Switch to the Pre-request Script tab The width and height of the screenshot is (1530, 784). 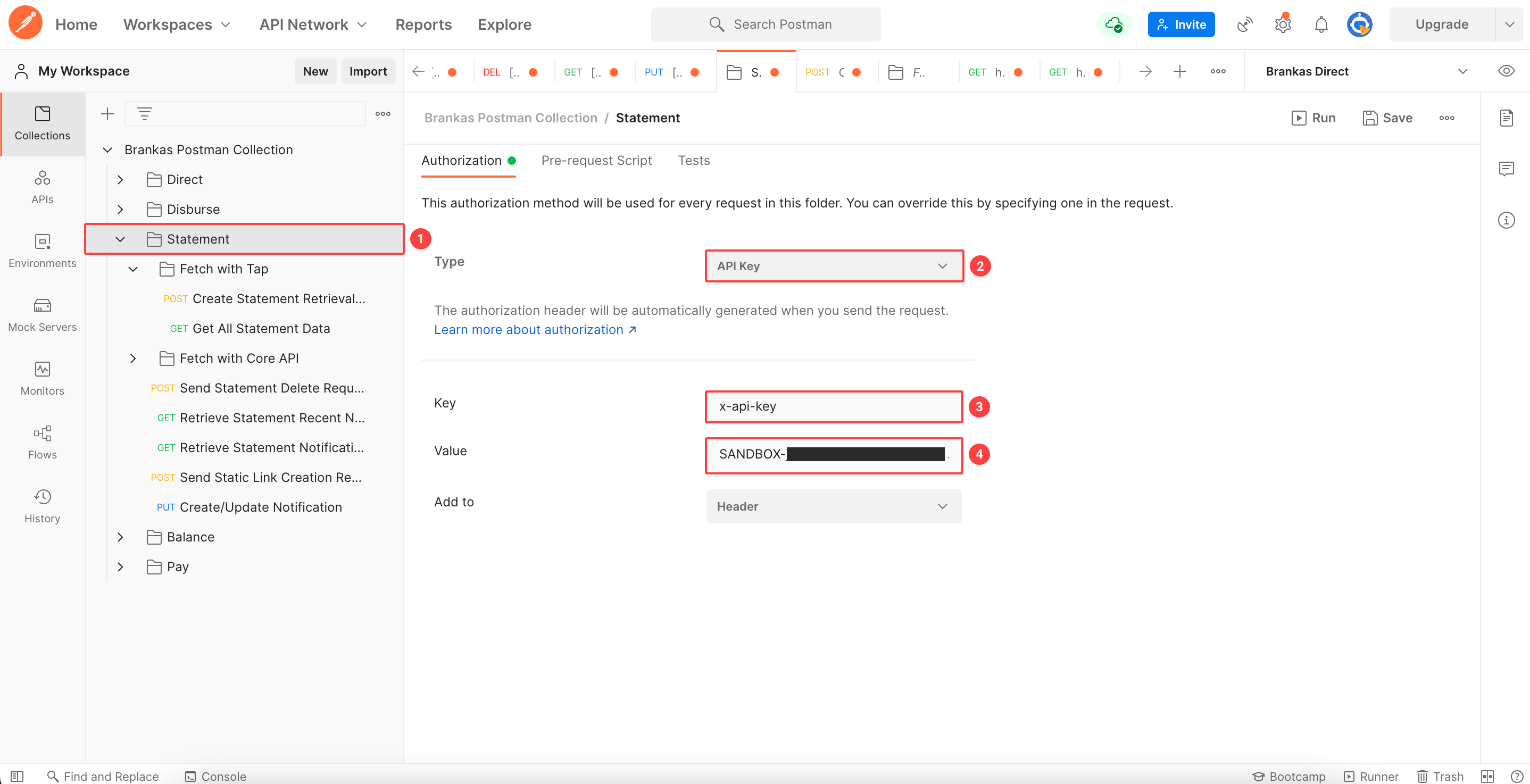pyautogui.click(x=596, y=161)
